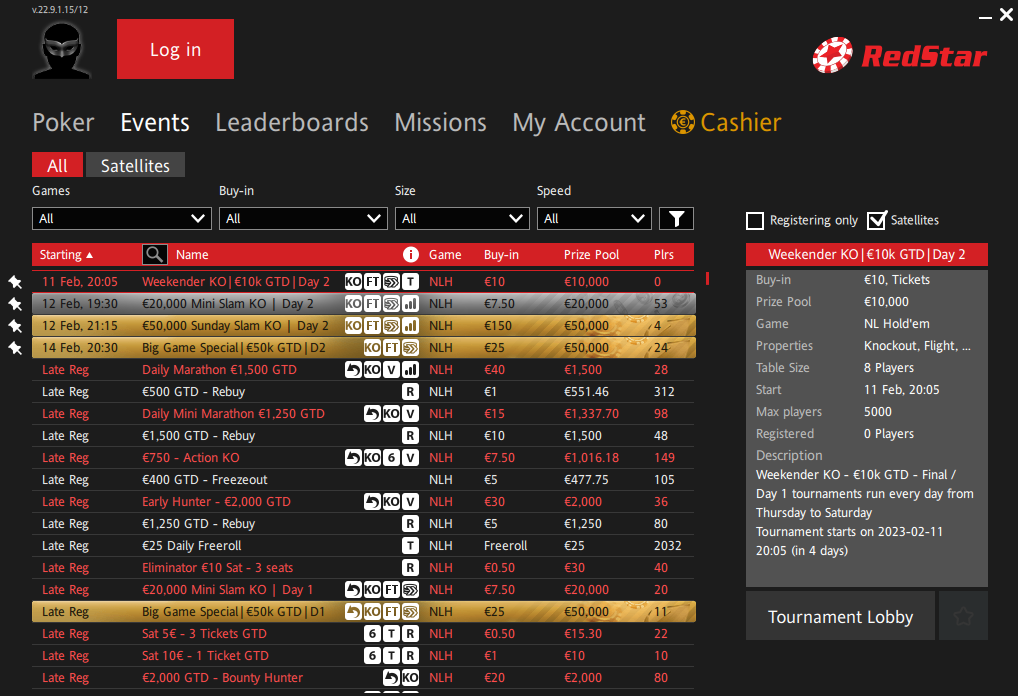Click the bar chart icon in Daily Marathon €1,500 row
Viewport: 1018px width, 696px height.
410,370
